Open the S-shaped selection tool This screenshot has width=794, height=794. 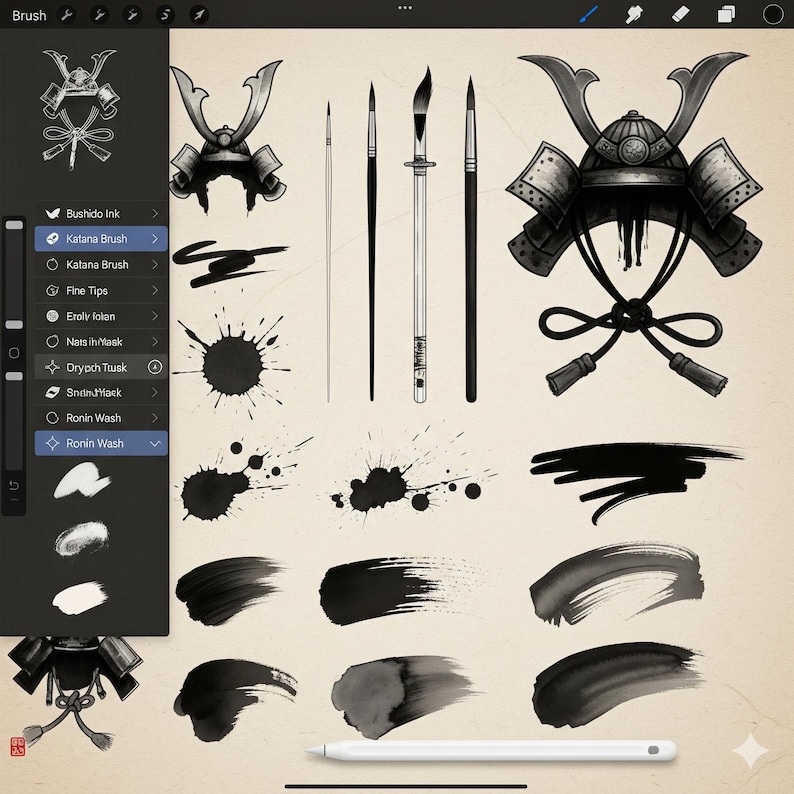165,15
